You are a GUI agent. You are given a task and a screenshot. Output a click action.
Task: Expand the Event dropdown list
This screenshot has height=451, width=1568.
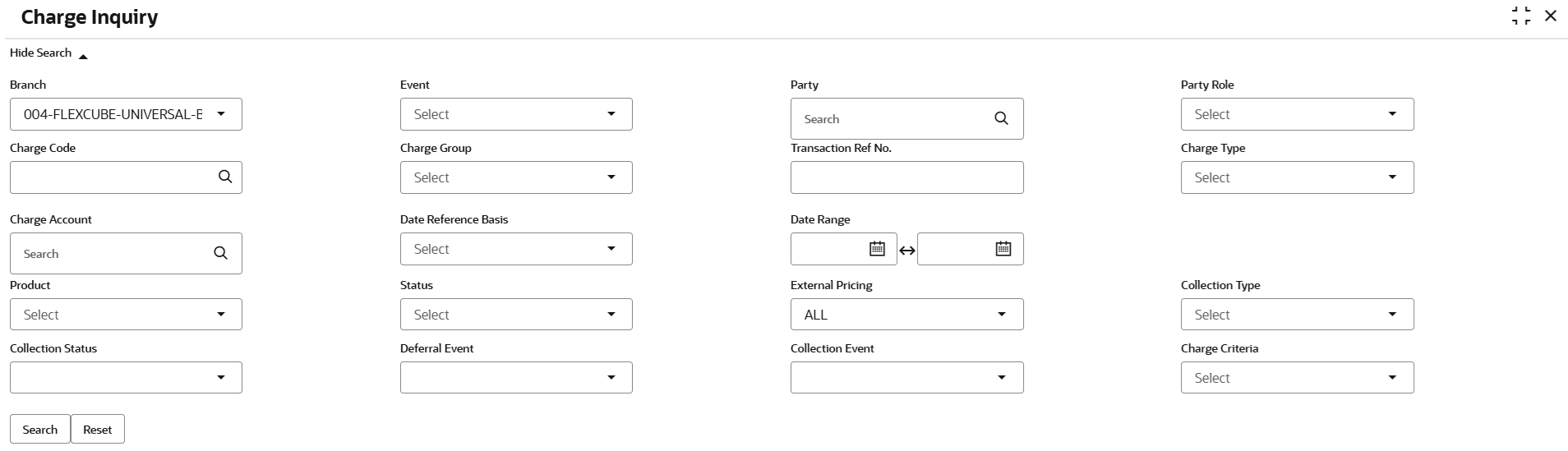[516, 114]
